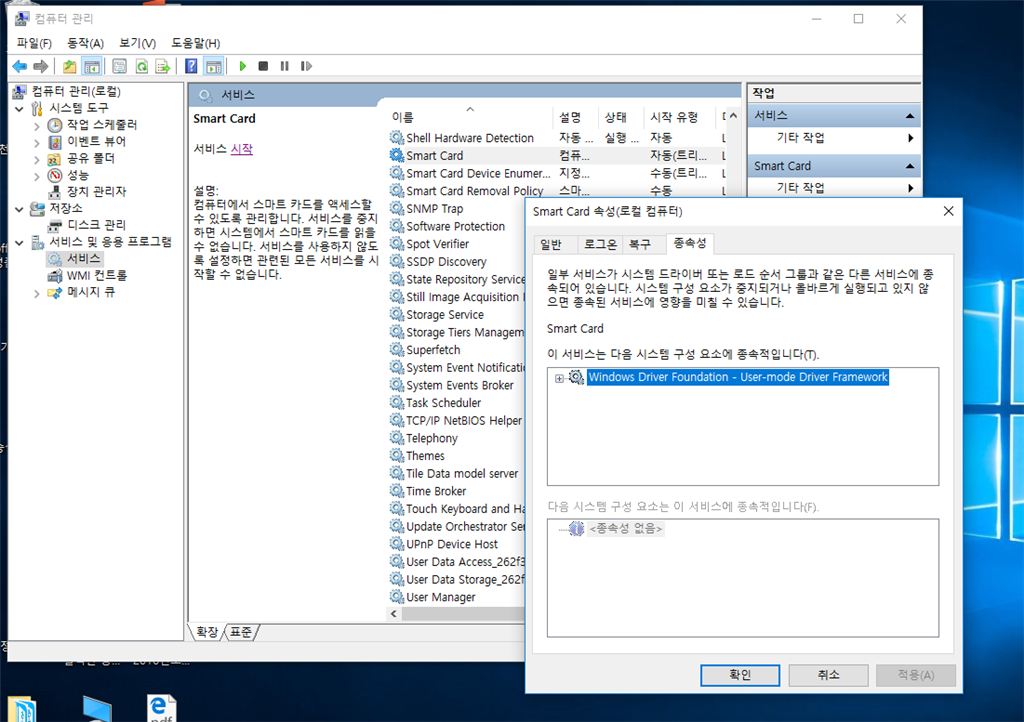Click the Pause Service icon
1024x722 pixels.
(285, 66)
